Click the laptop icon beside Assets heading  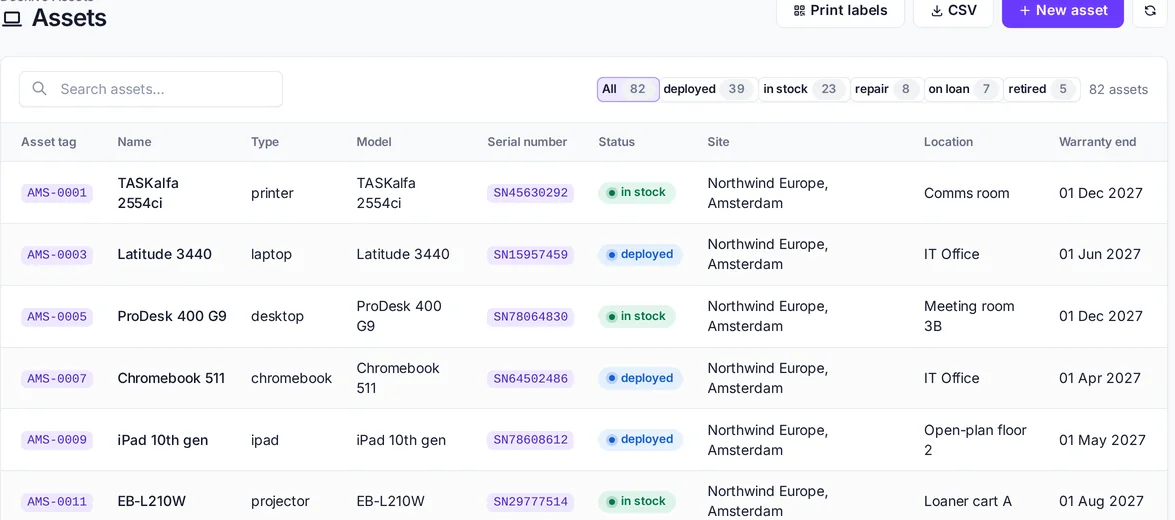pyautogui.click(x=12, y=19)
